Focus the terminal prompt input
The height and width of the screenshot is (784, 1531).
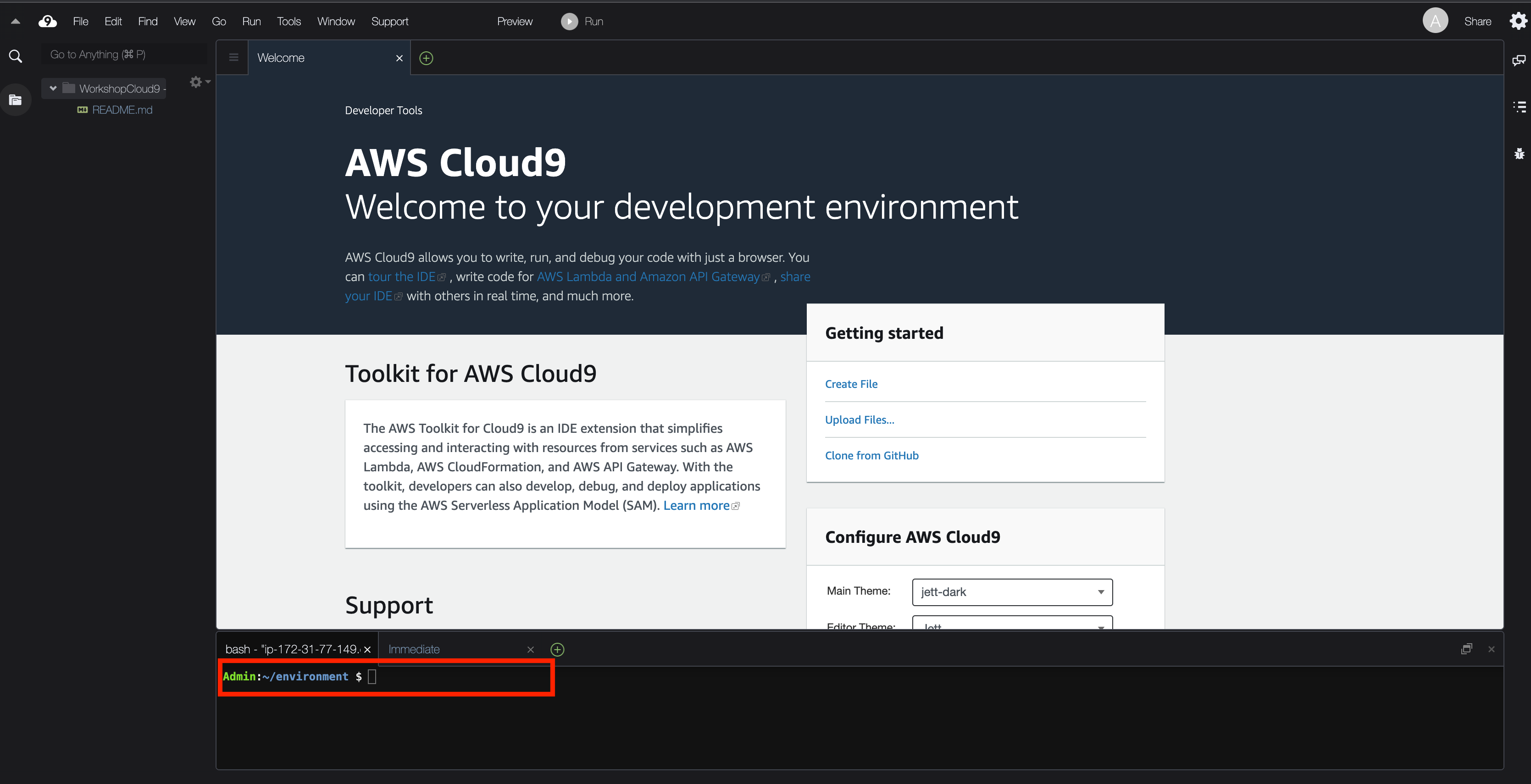372,677
